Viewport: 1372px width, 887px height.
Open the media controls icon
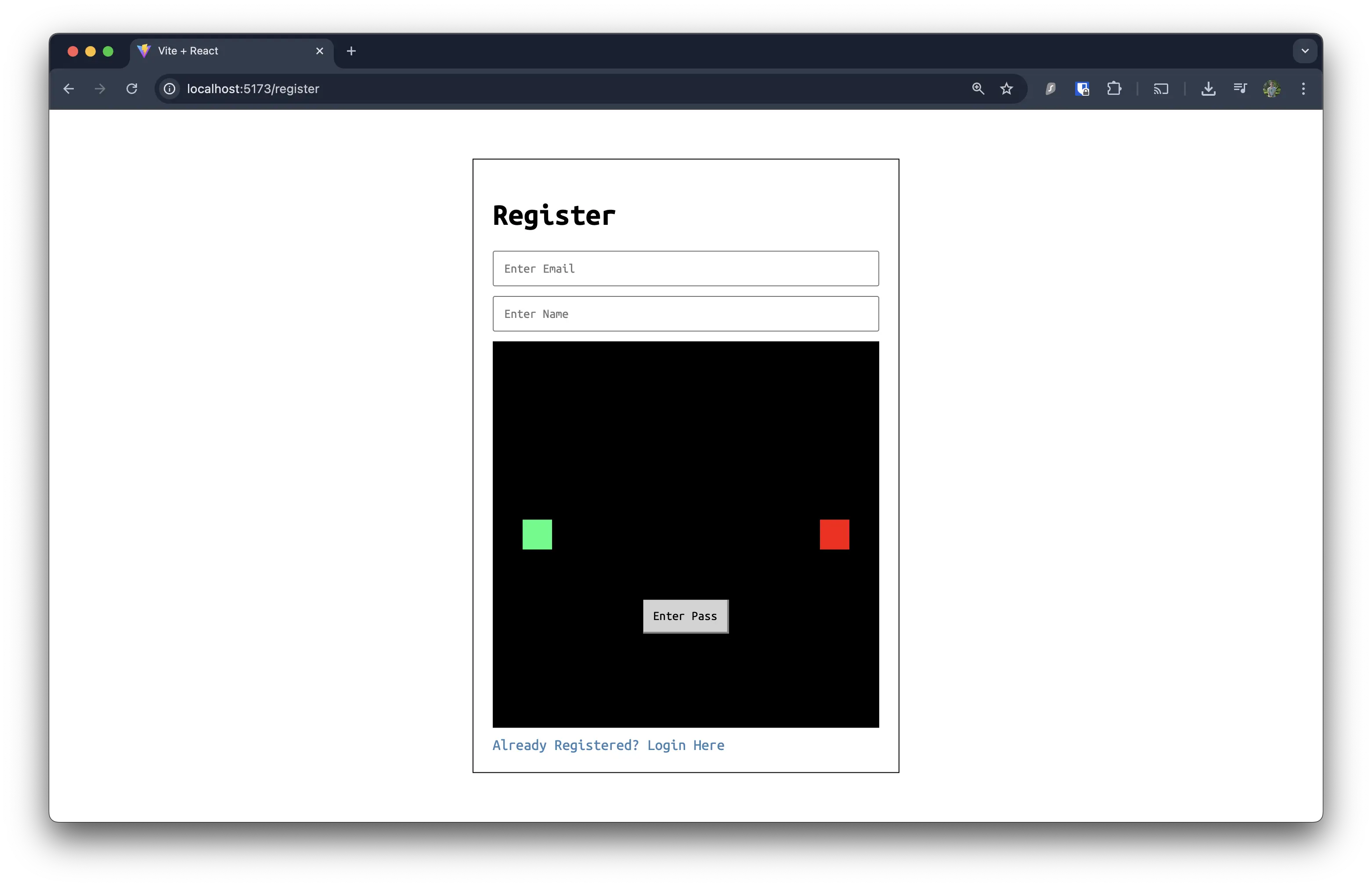click(1240, 89)
